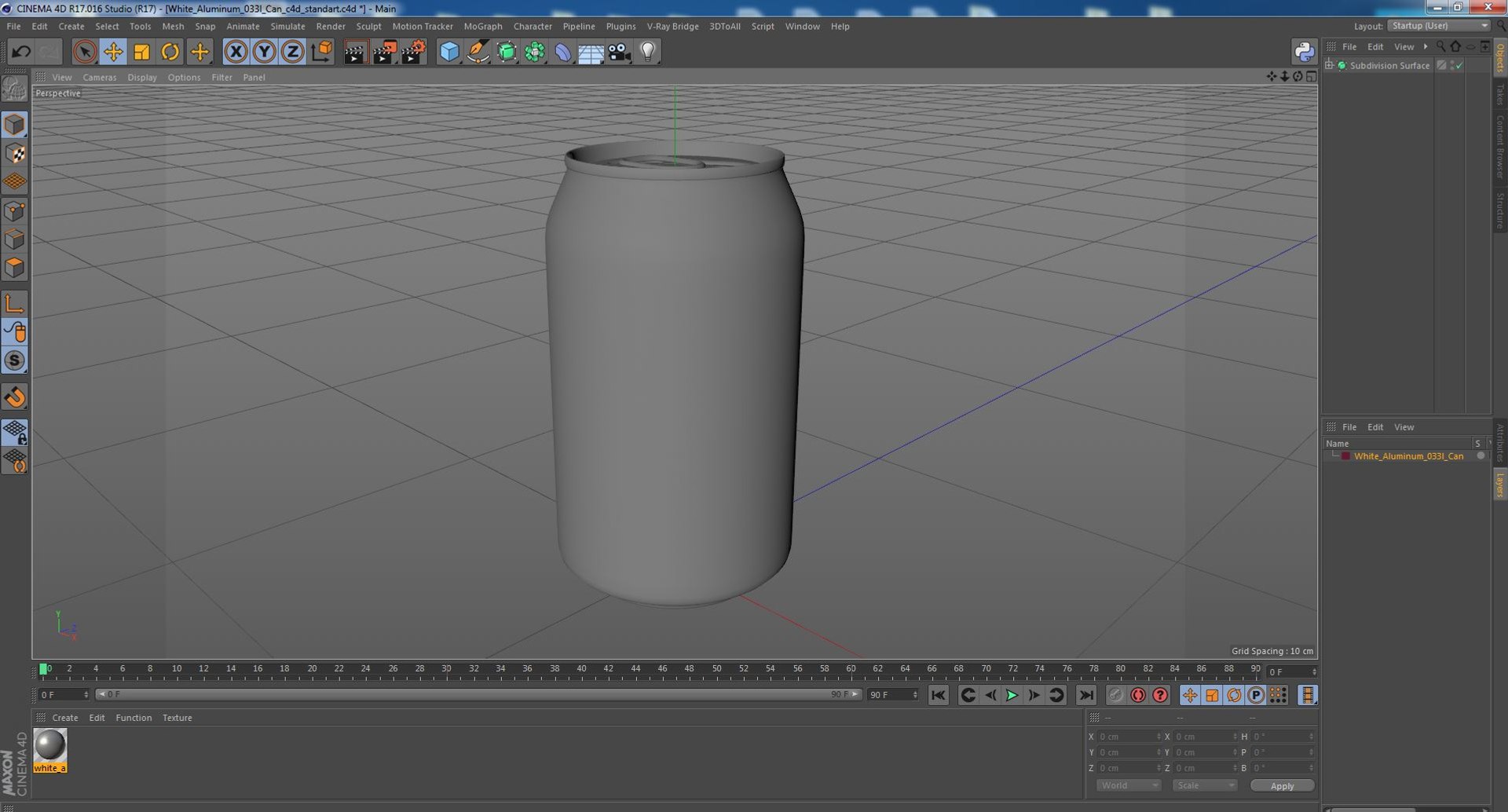
Task: Switch to Model mode
Action: (15, 125)
